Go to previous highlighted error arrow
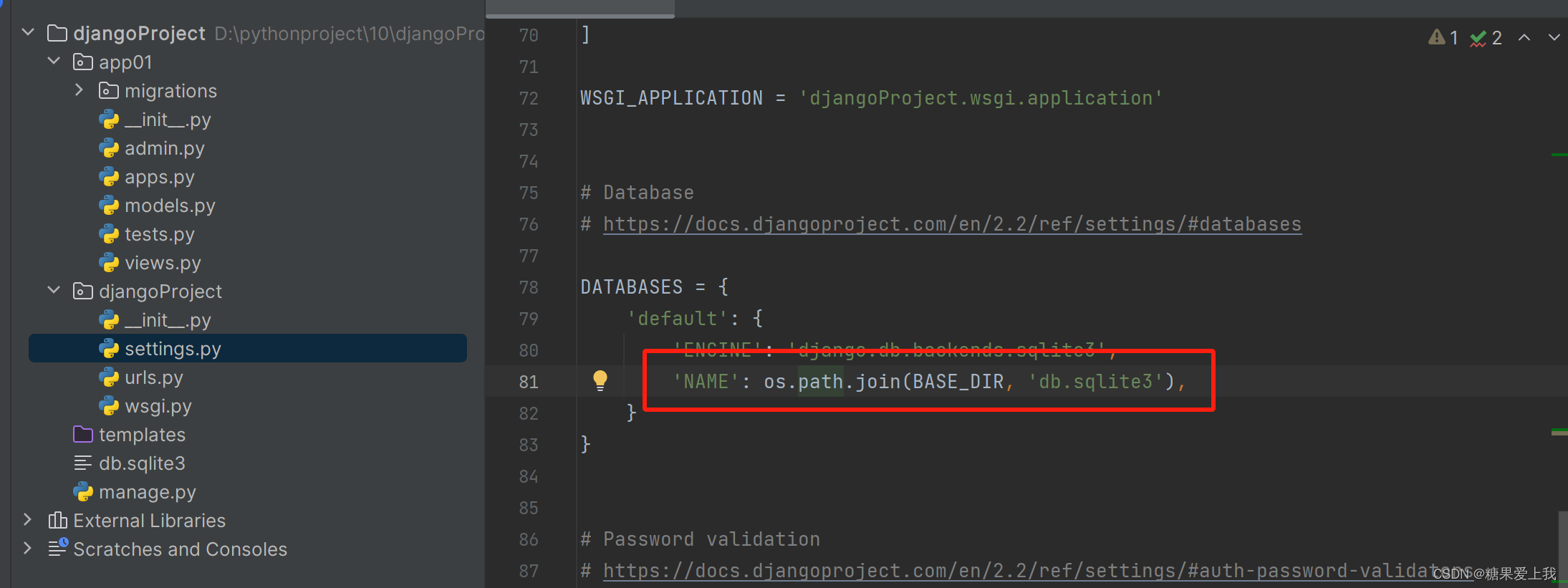 [x=1524, y=37]
